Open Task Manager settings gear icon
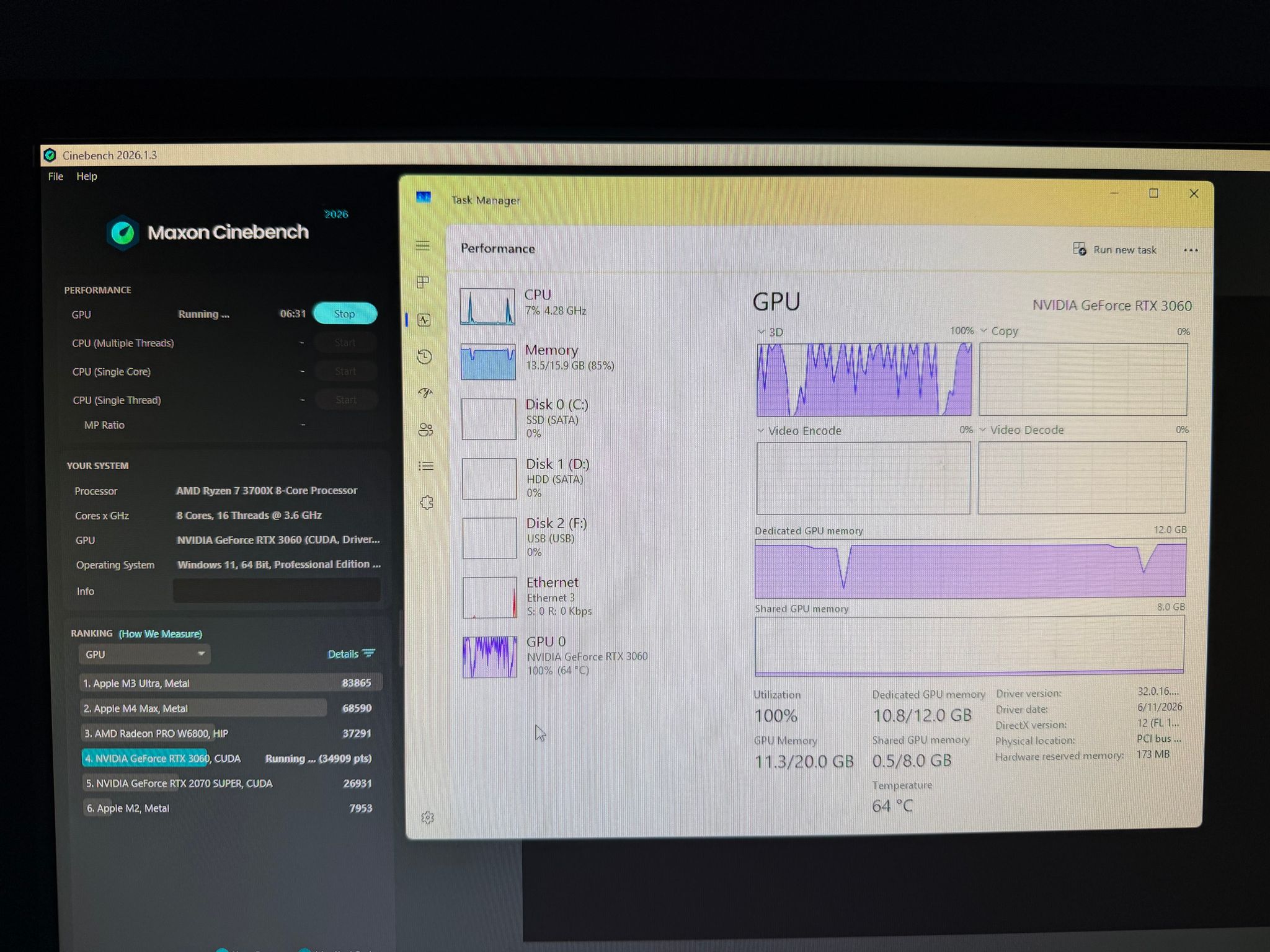Viewport: 1270px width, 952px height. [428, 818]
